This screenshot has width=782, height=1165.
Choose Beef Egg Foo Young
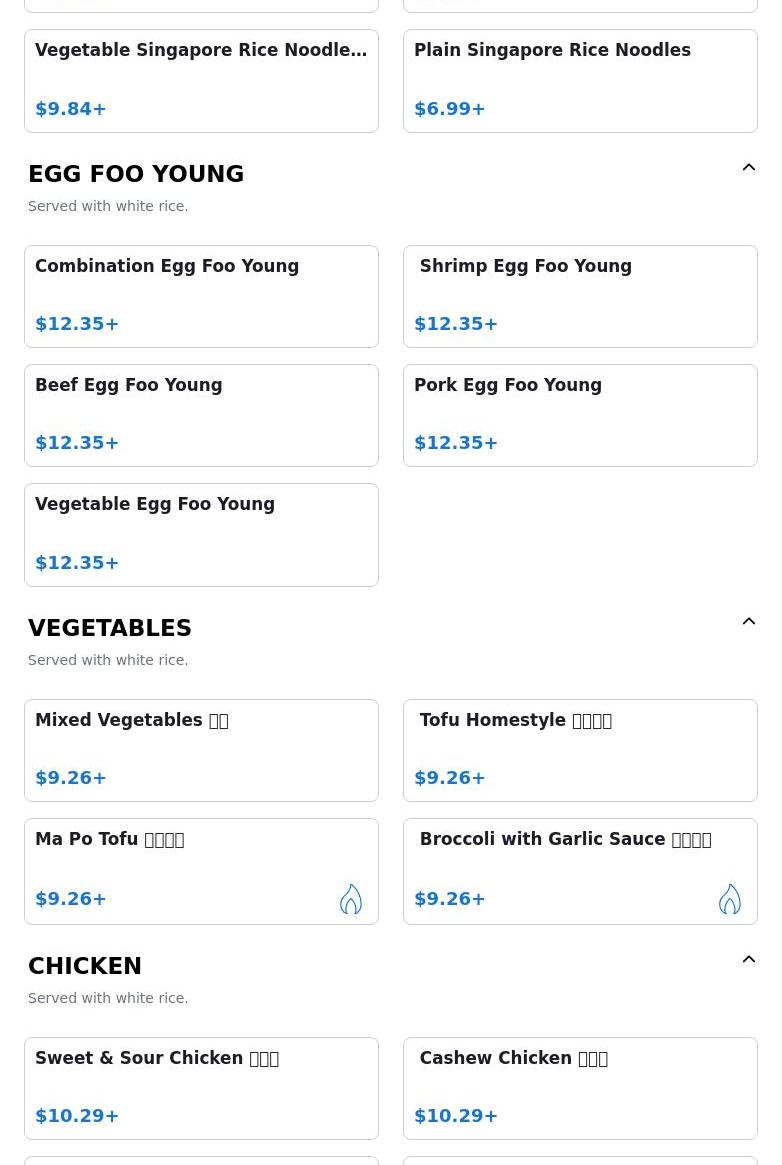[201, 415]
